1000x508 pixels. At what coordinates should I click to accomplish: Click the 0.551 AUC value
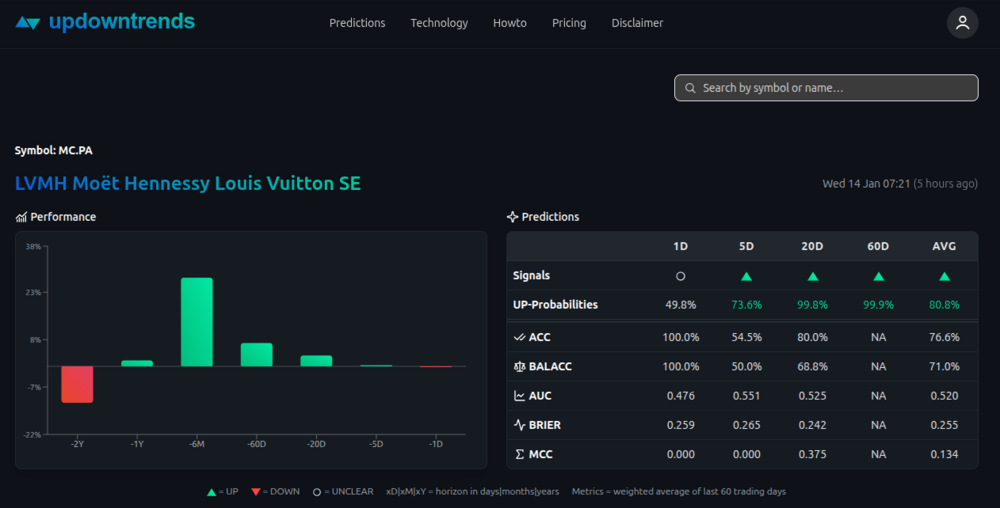(x=746, y=396)
